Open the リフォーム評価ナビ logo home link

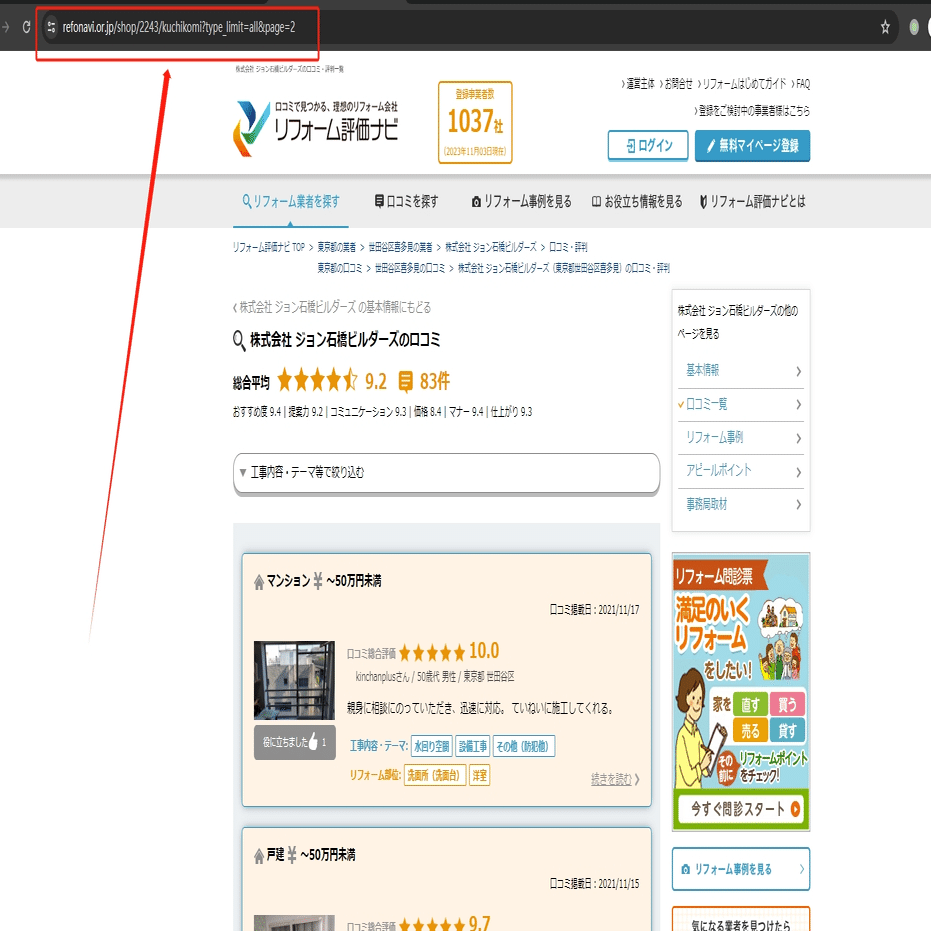click(315, 128)
